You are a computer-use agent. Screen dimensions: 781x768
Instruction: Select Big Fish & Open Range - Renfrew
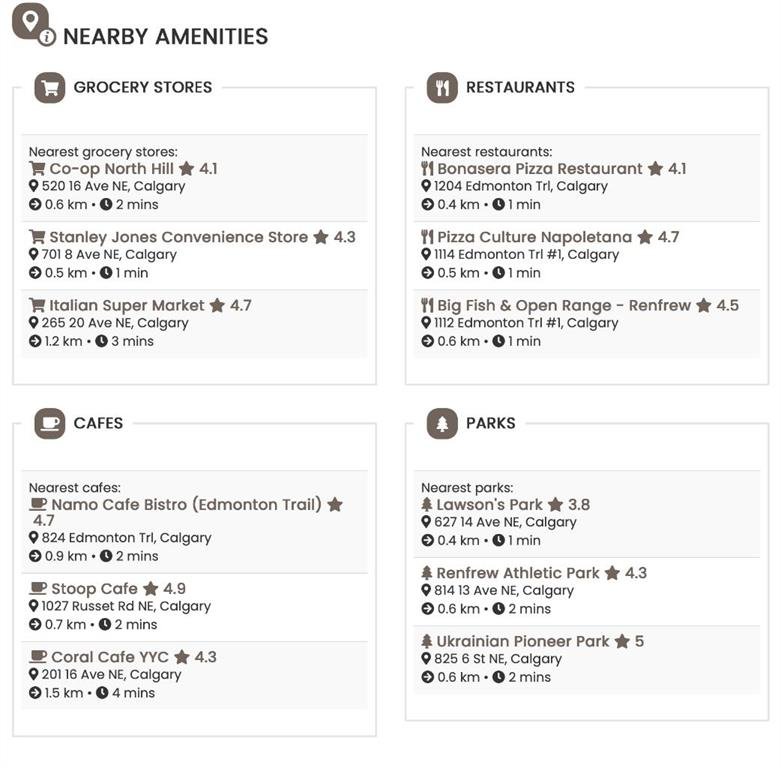564,305
